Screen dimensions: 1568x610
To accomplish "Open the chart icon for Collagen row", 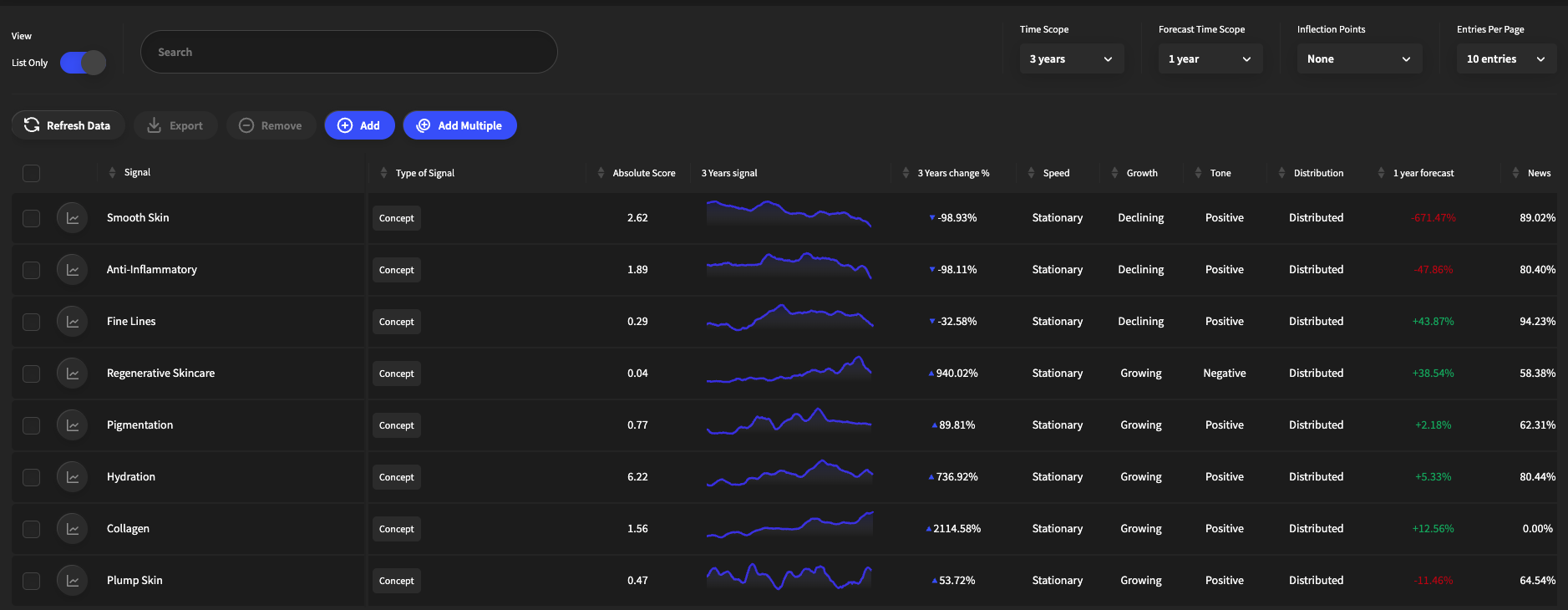I will (x=73, y=529).
